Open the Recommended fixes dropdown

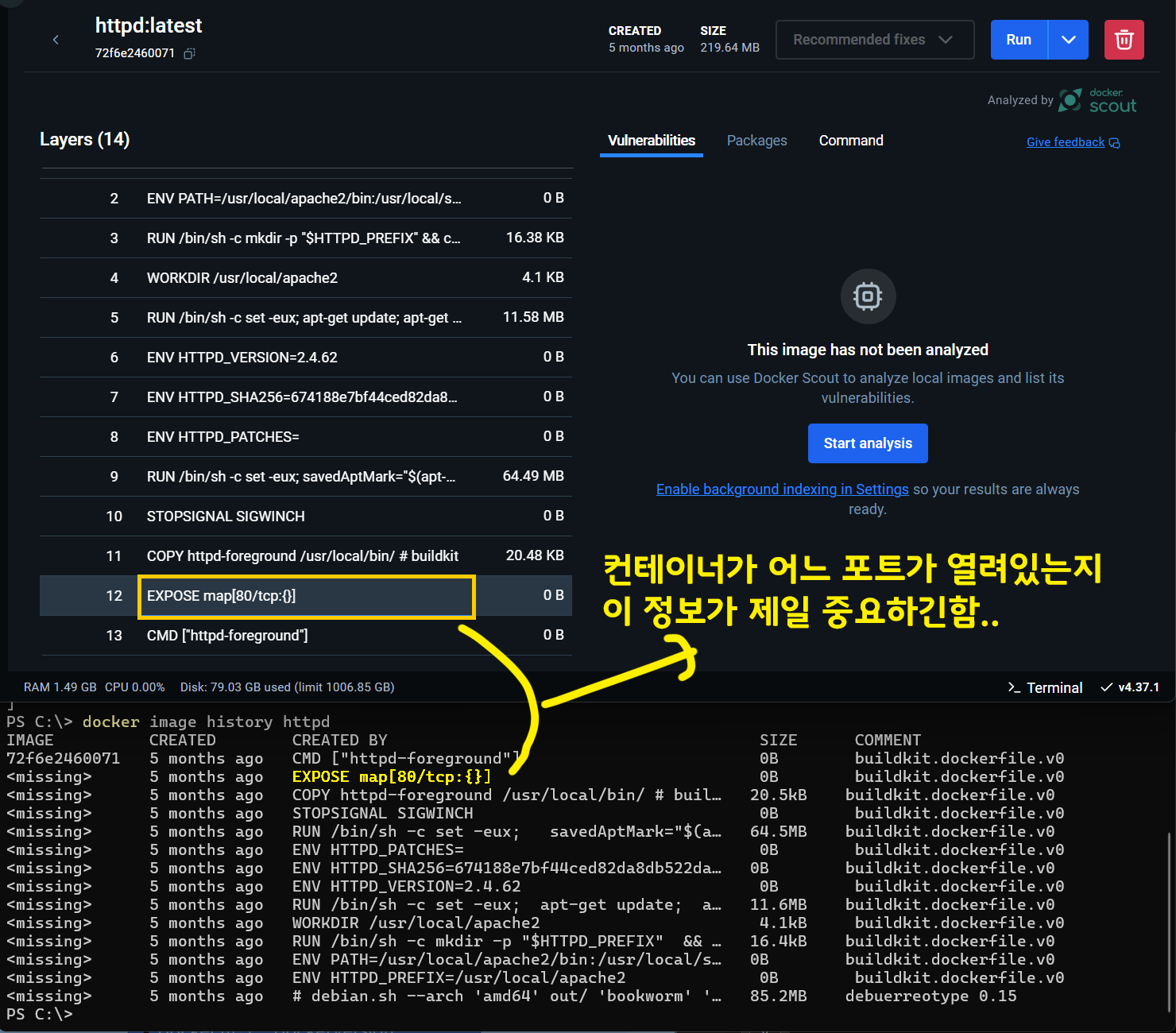point(874,40)
